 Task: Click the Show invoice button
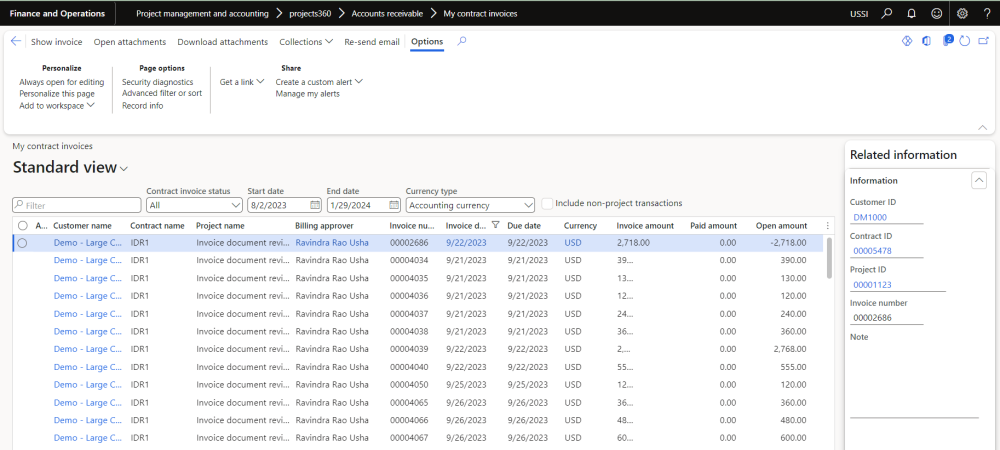click(x=56, y=42)
